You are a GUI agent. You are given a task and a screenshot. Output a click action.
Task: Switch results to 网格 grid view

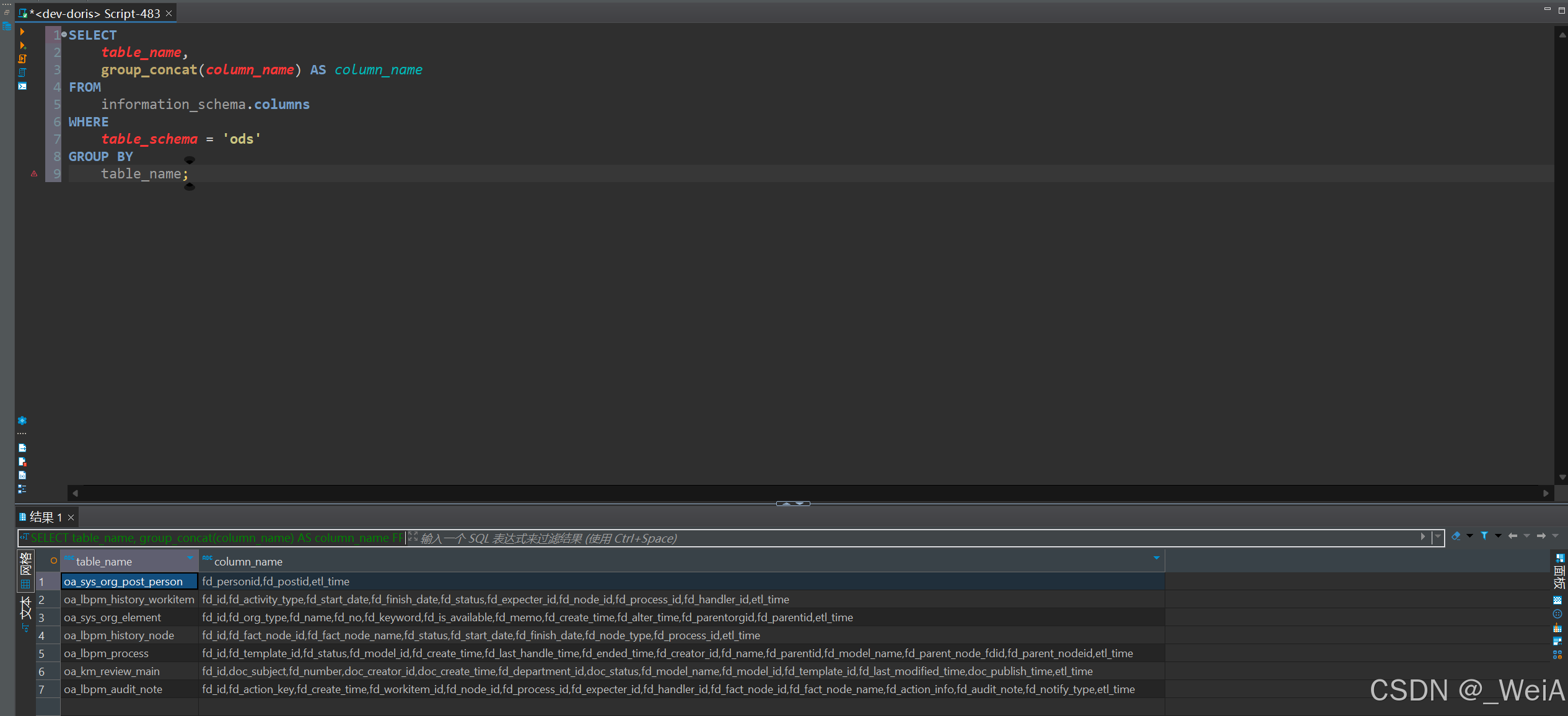point(25,571)
